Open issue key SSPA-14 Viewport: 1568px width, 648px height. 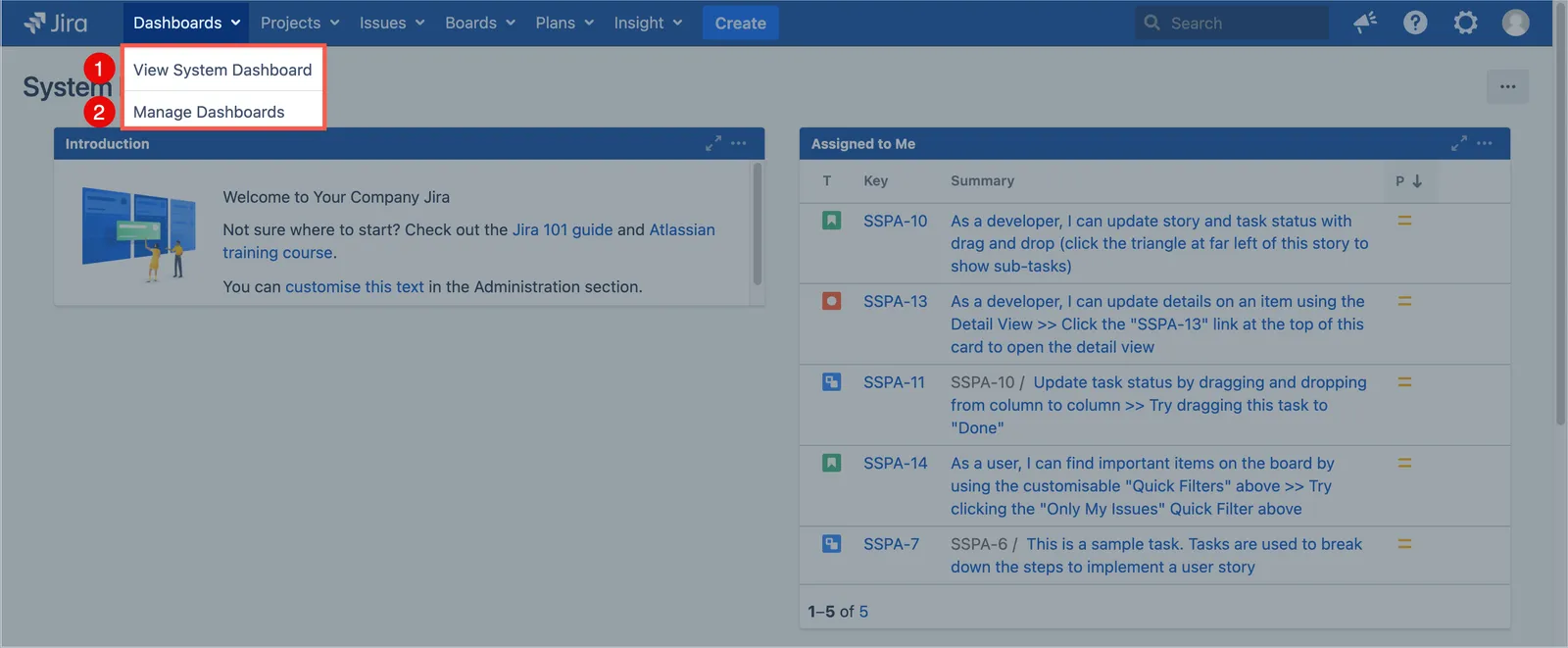[895, 463]
